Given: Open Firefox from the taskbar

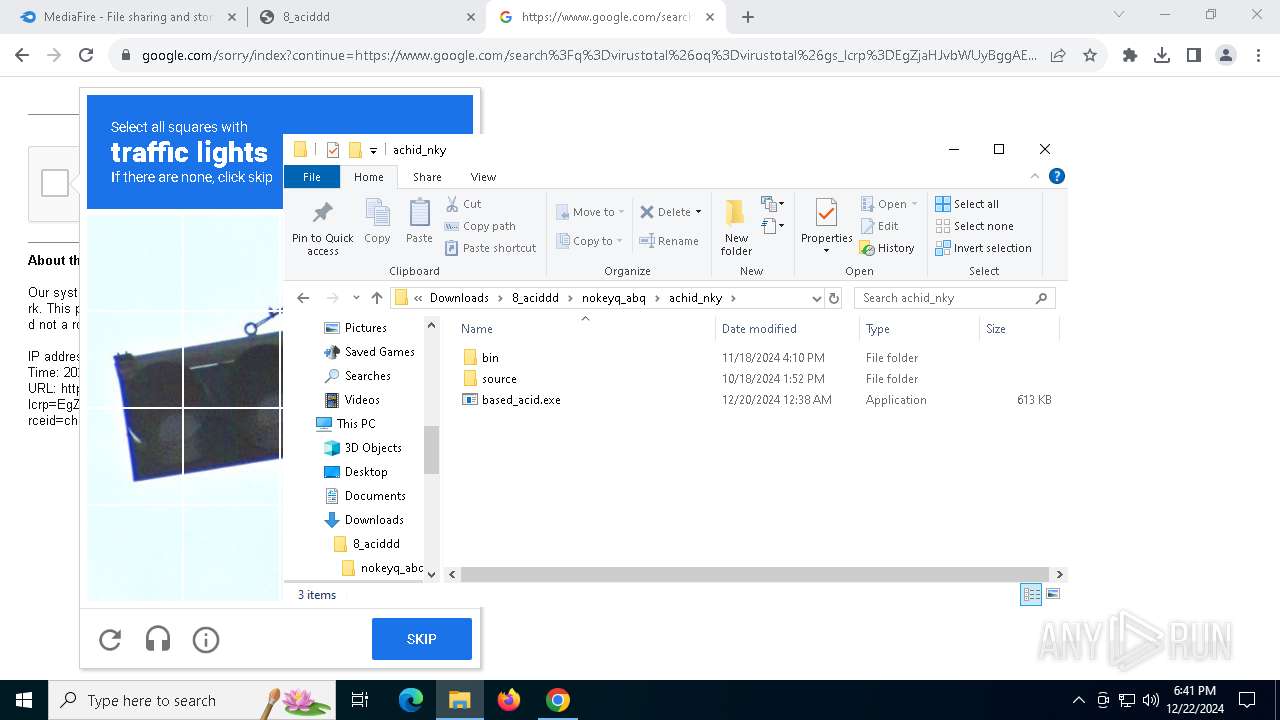Looking at the screenshot, I should coord(509,700).
